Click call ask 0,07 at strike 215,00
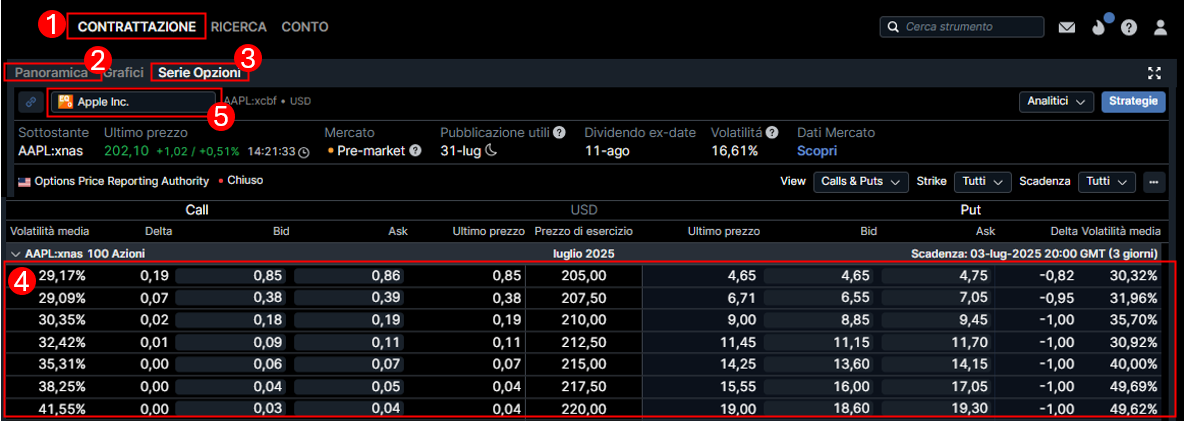Image resolution: width=1184 pixels, height=423 pixels. click(348, 363)
